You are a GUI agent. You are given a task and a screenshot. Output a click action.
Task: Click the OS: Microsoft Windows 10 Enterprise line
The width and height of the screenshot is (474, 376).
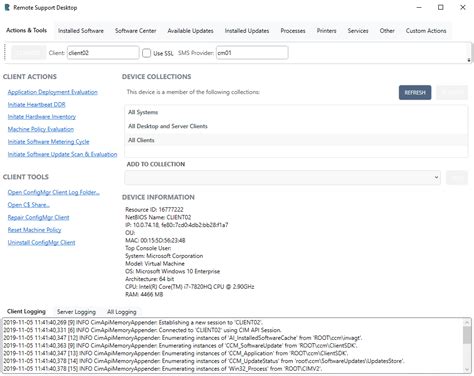(172, 271)
